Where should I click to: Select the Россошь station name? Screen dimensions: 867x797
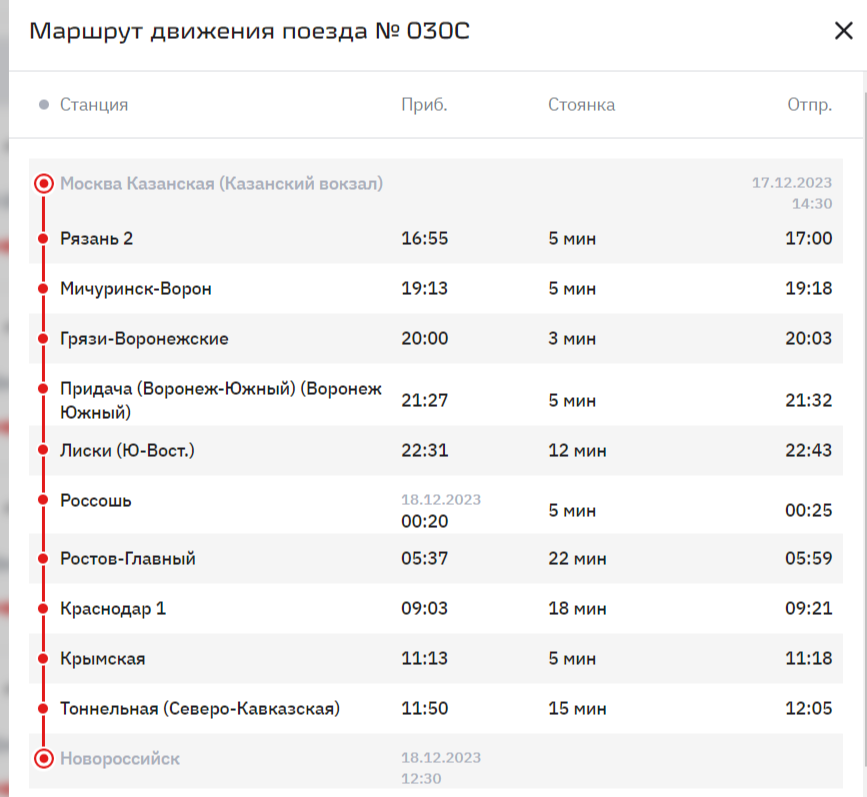coord(96,500)
